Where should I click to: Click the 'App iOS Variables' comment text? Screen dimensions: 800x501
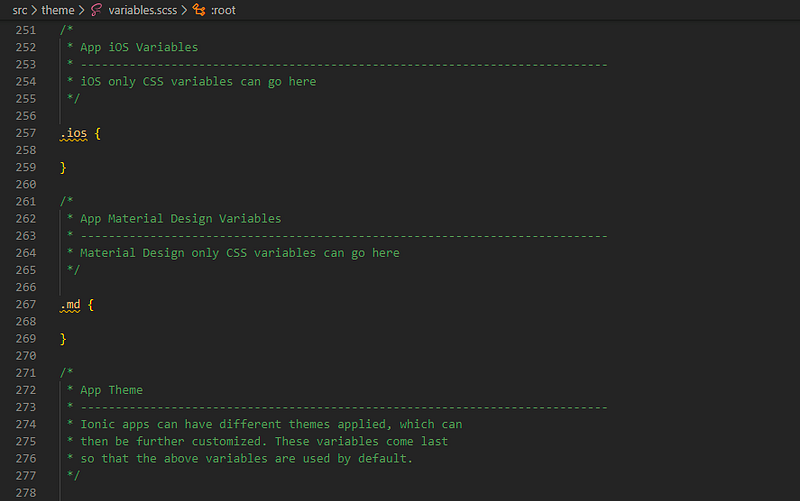(x=139, y=47)
